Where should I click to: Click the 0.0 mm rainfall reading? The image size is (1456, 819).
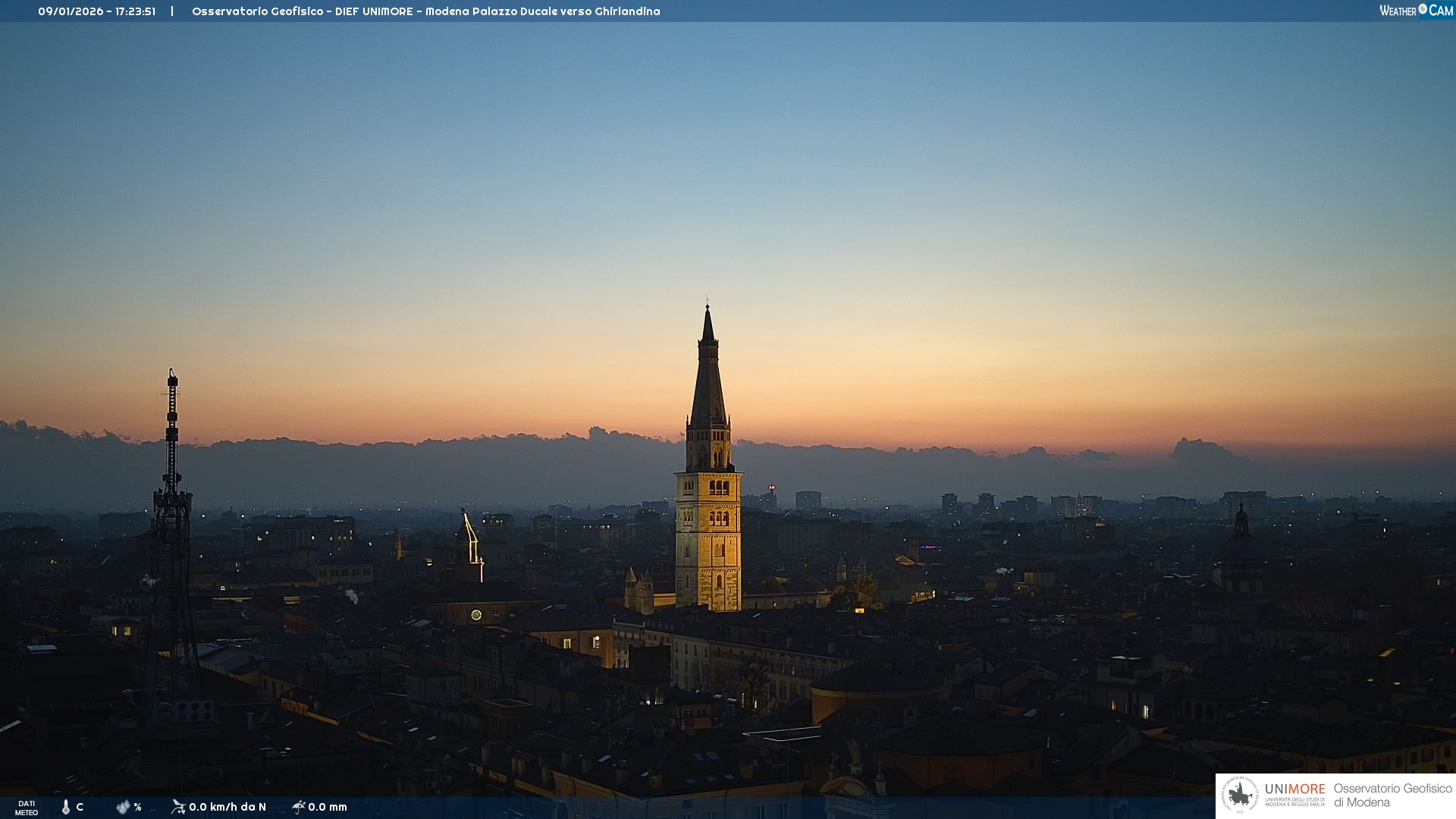point(328,807)
